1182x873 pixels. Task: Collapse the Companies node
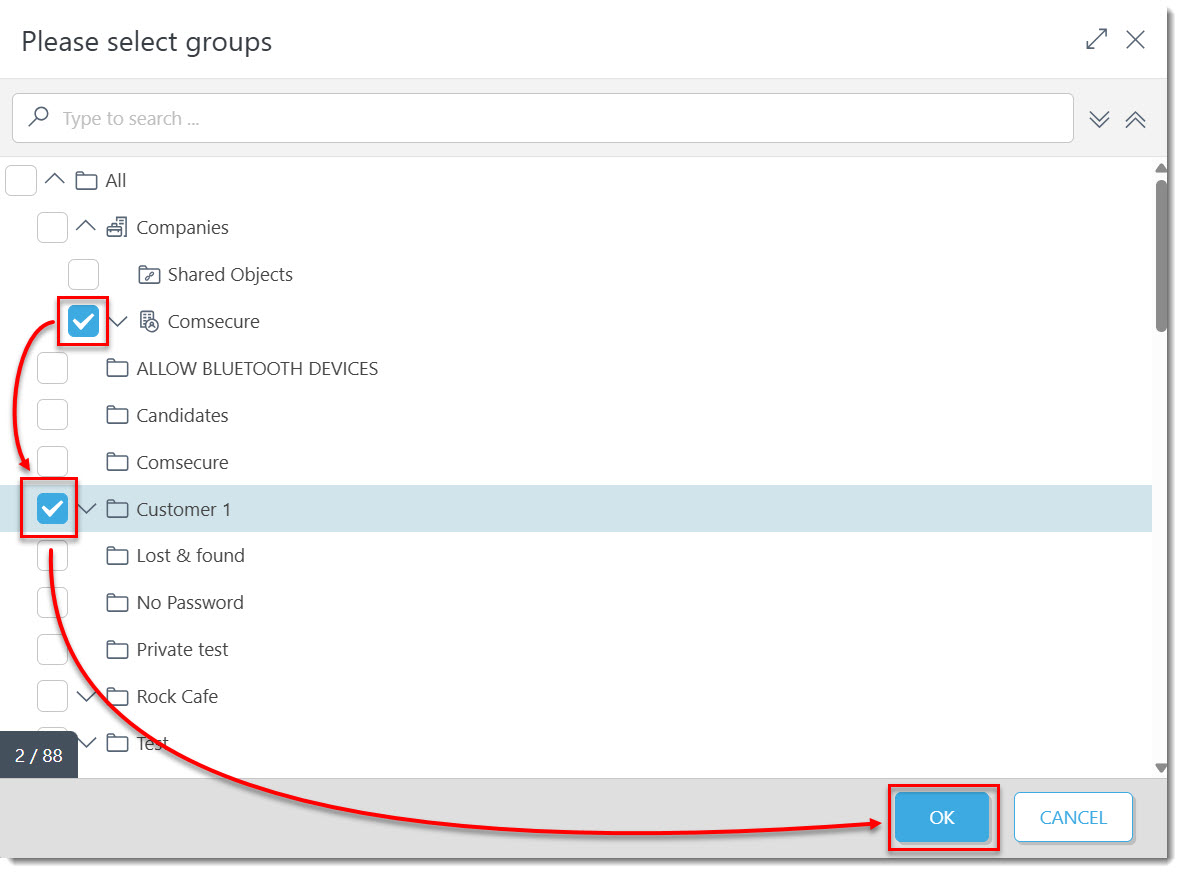point(85,225)
